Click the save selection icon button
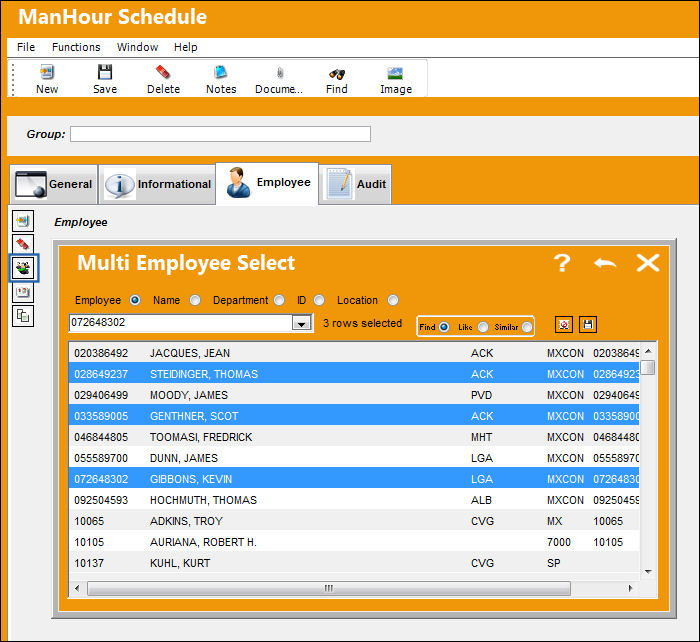 588,325
